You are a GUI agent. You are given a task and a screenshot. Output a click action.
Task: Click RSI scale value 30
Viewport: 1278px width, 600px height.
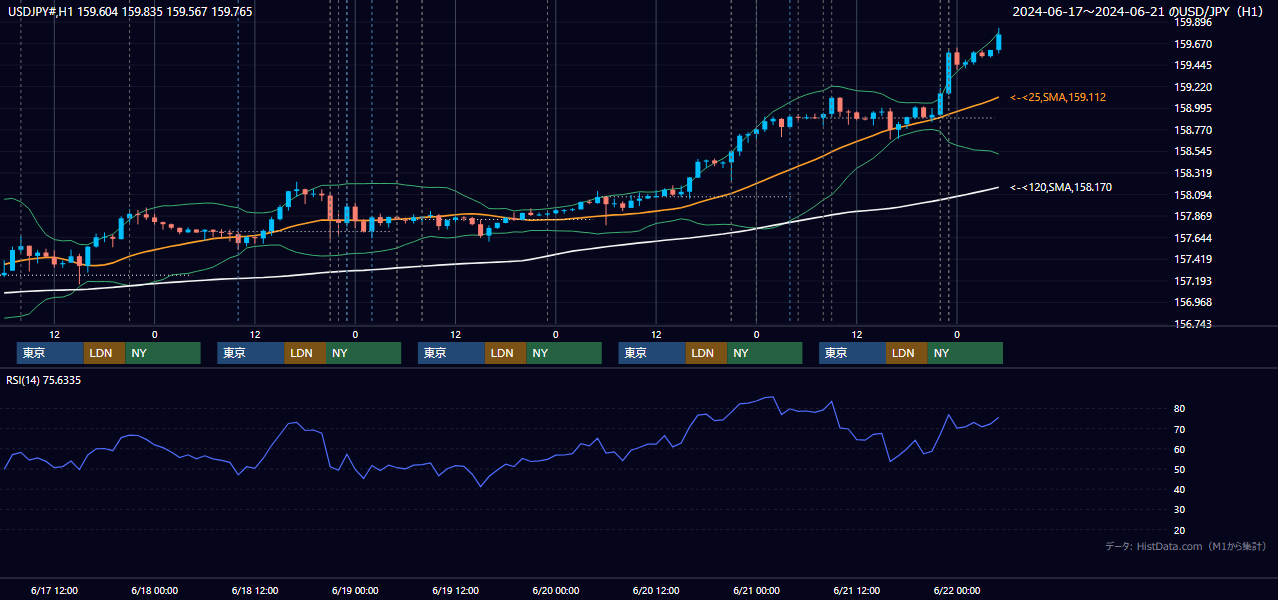coord(1180,509)
